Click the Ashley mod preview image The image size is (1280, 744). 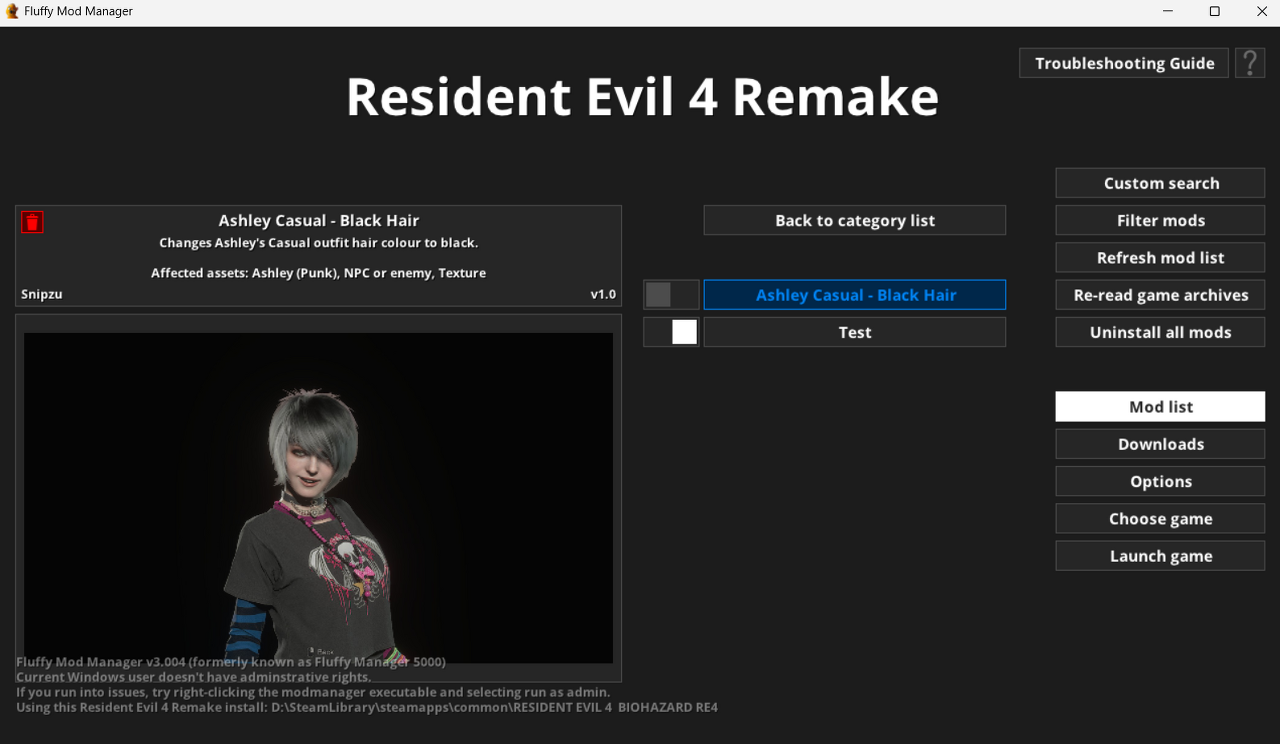click(318, 497)
